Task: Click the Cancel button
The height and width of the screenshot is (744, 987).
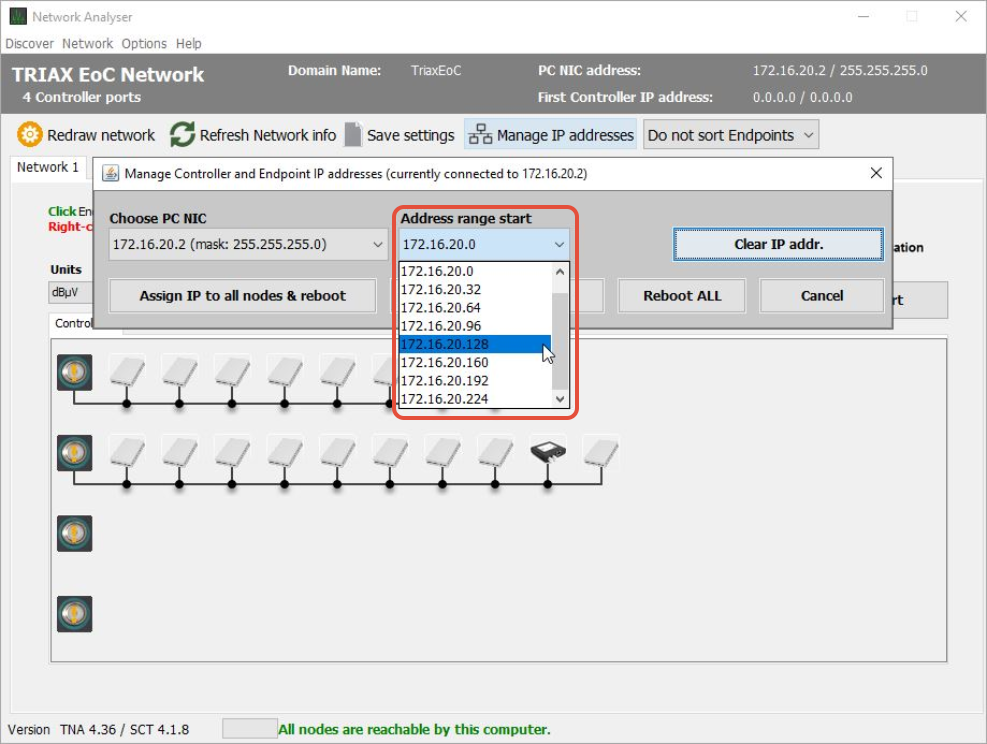Action: 821,296
